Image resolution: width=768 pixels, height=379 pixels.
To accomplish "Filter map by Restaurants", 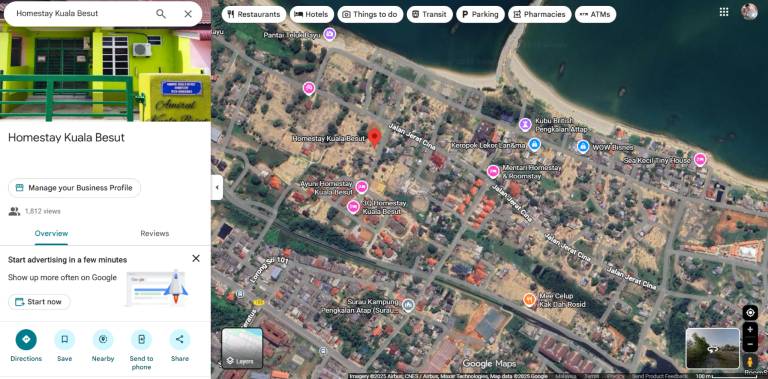I will [x=254, y=14].
